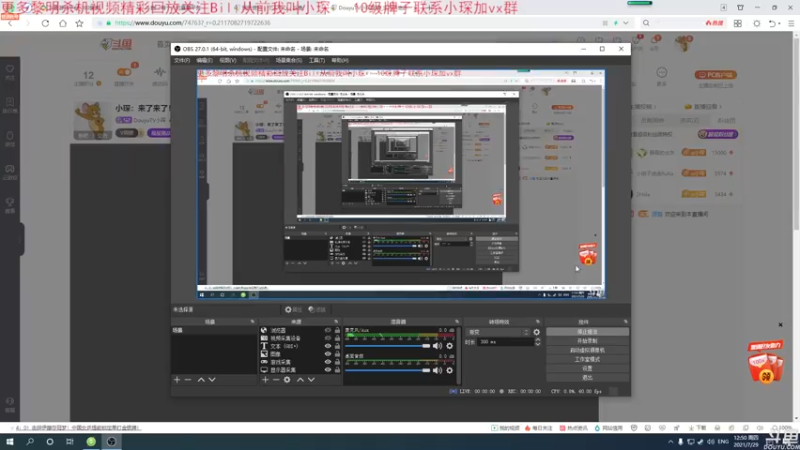
Task: Open 编辑(E) menu in OBS
Action: coord(204,60)
